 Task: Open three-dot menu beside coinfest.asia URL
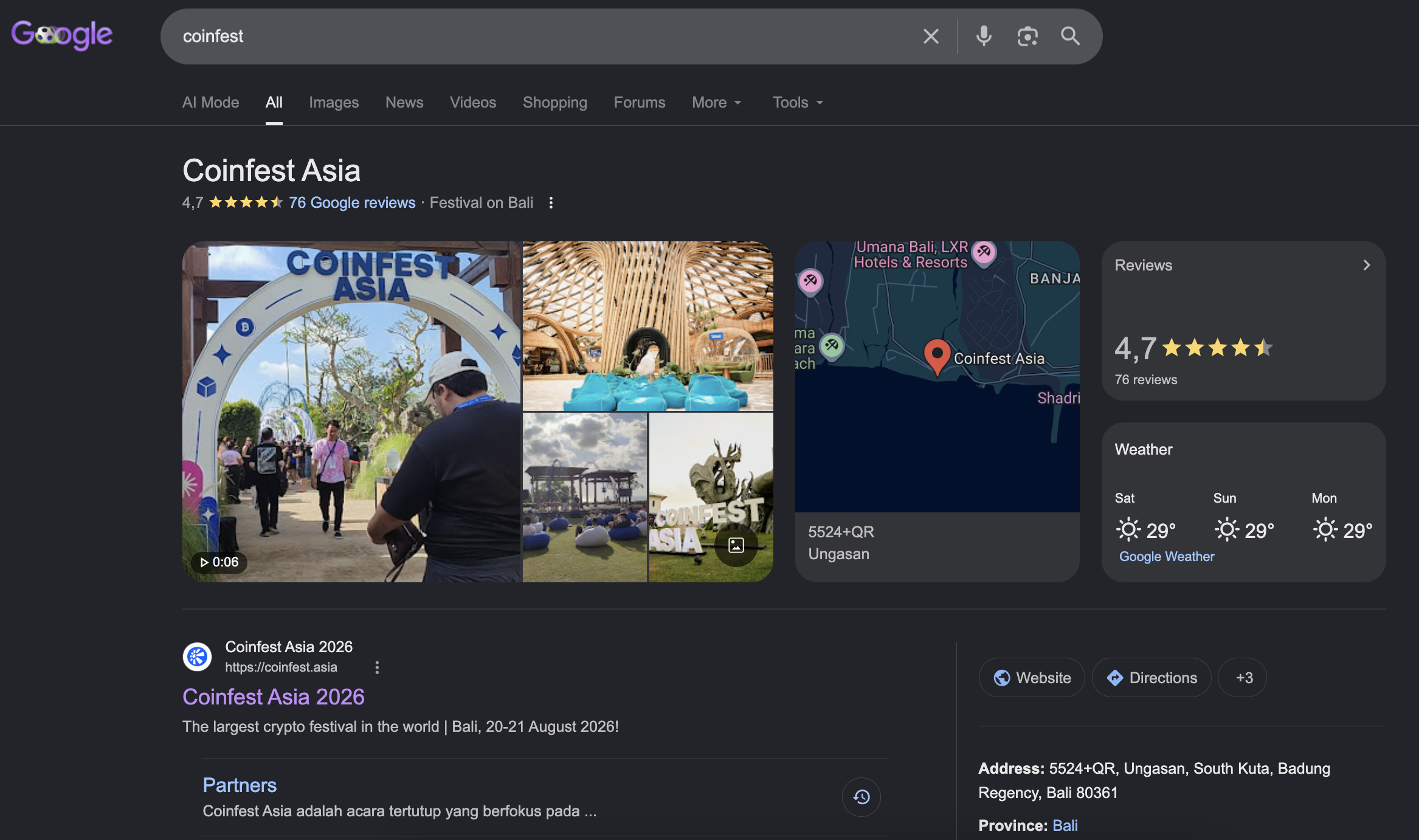[x=377, y=667]
